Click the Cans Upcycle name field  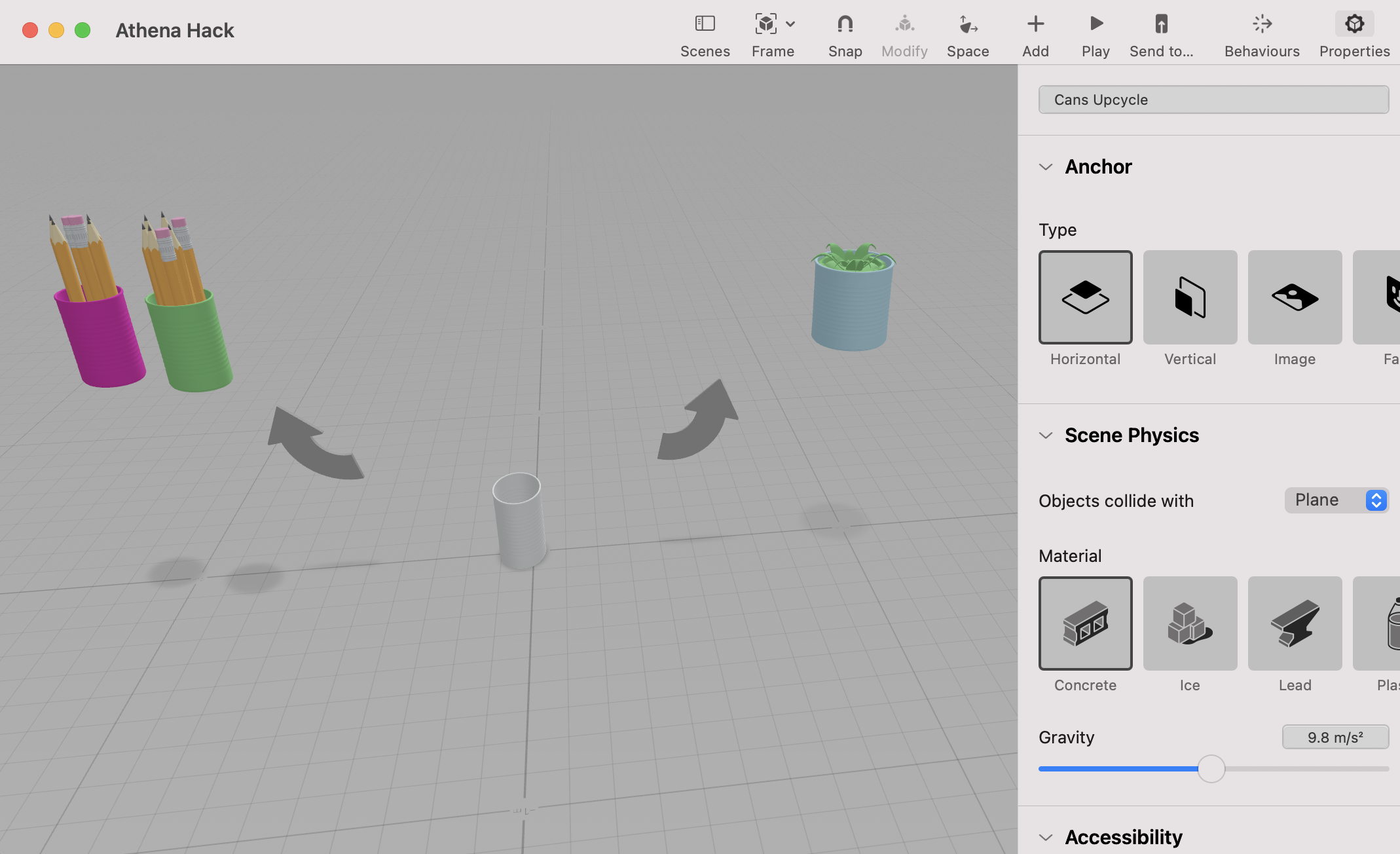tap(1213, 100)
